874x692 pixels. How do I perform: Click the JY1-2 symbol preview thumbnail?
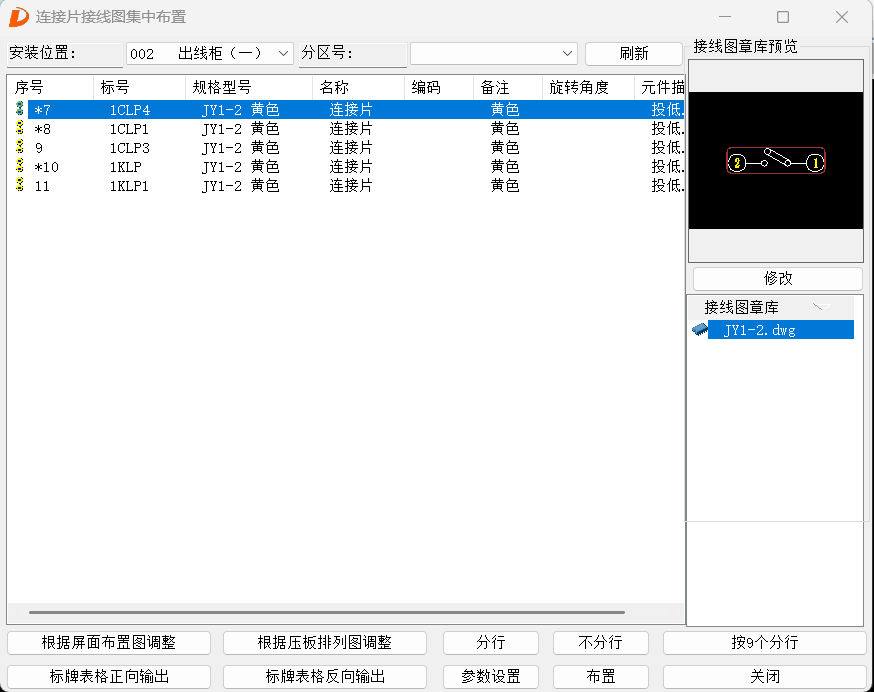click(775, 161)
